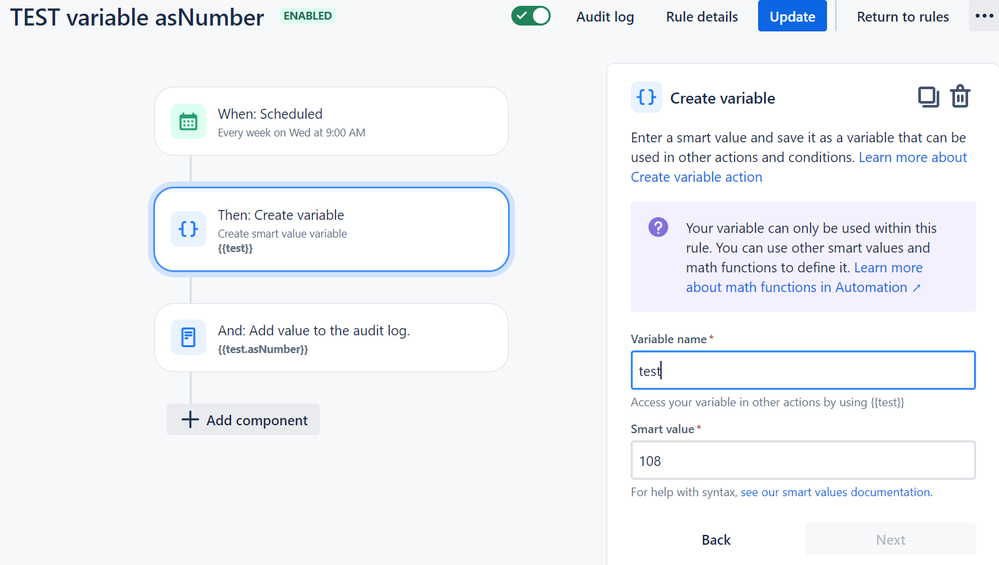
Task: Open the Audit log tab
Action: pyautogui.click(x=605, y=17)
